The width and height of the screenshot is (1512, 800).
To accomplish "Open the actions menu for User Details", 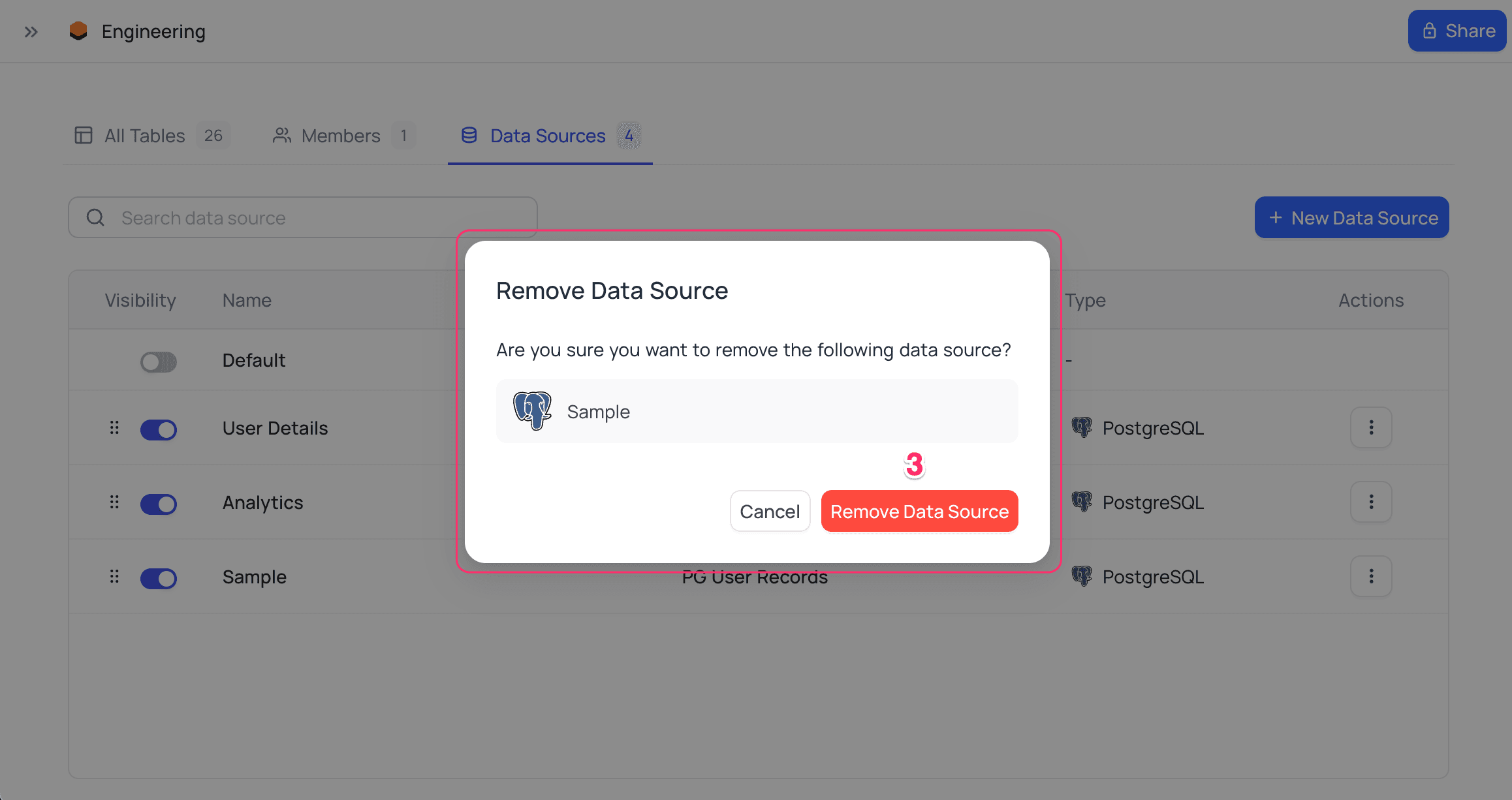I will [x=1371, y=428].
